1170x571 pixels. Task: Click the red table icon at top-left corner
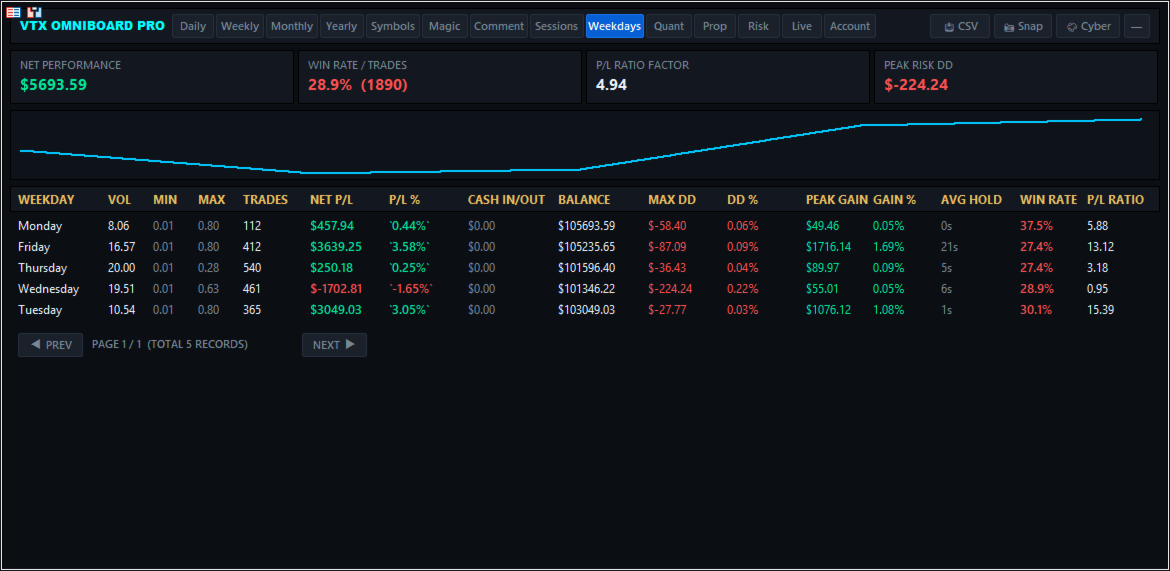tap(13, 12)
